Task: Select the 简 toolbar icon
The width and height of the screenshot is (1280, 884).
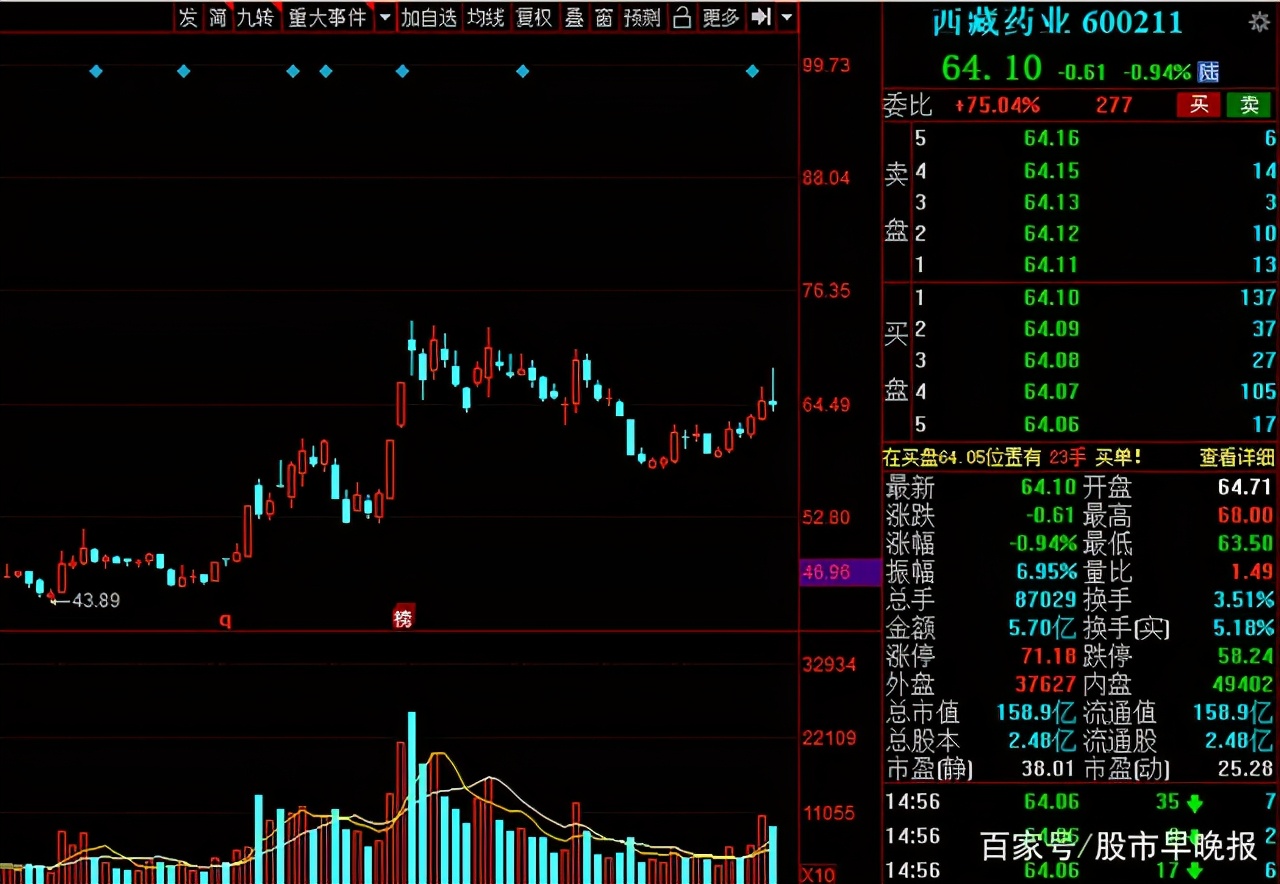Action: [x=217, y=17]
